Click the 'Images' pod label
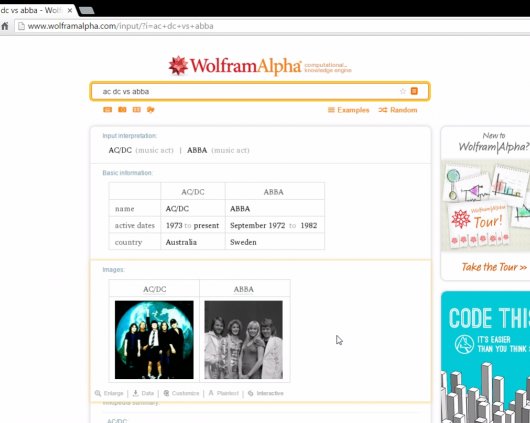This screenshot has height=423, width=530. 113,269
